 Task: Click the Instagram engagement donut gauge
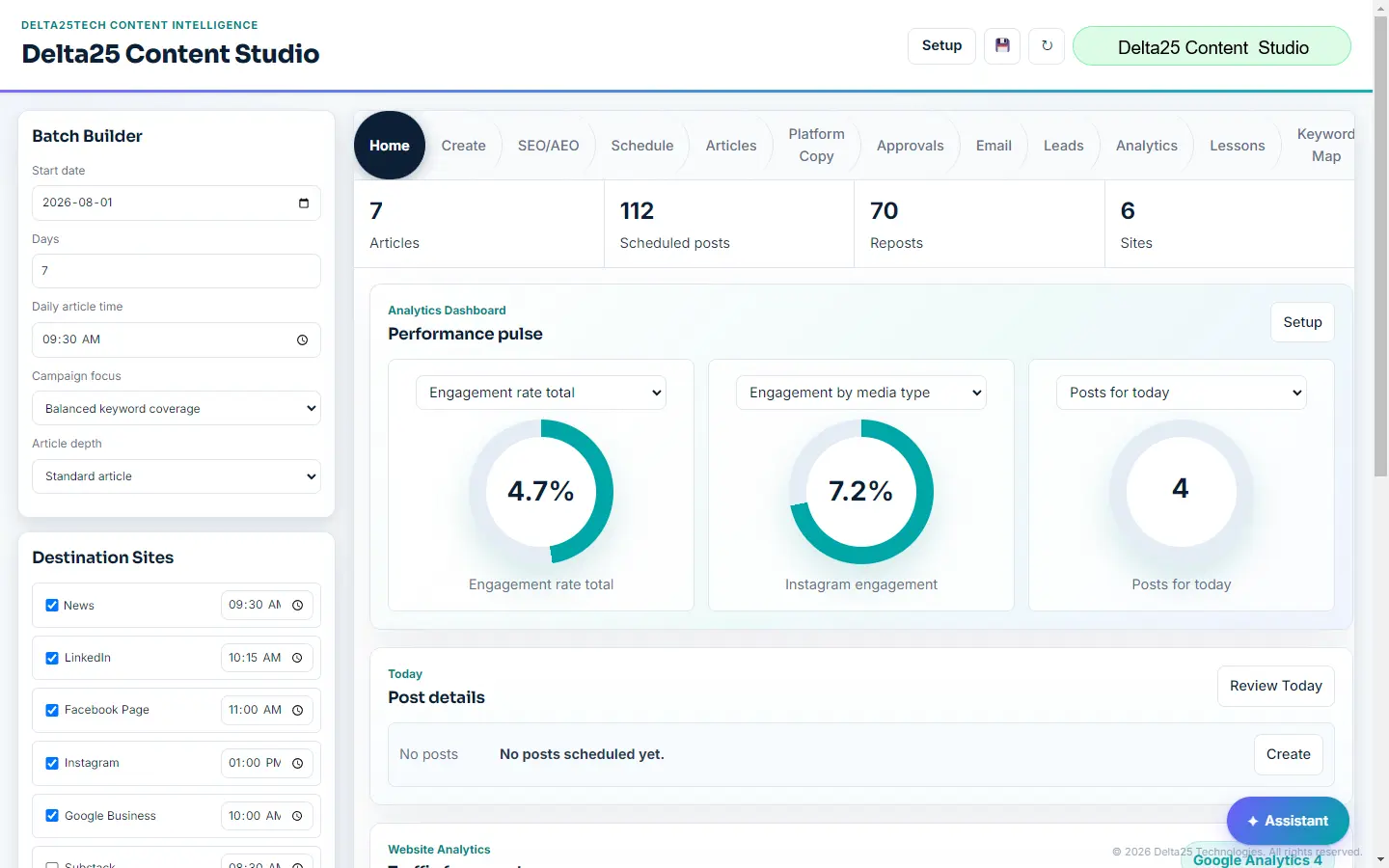point(861,492)
